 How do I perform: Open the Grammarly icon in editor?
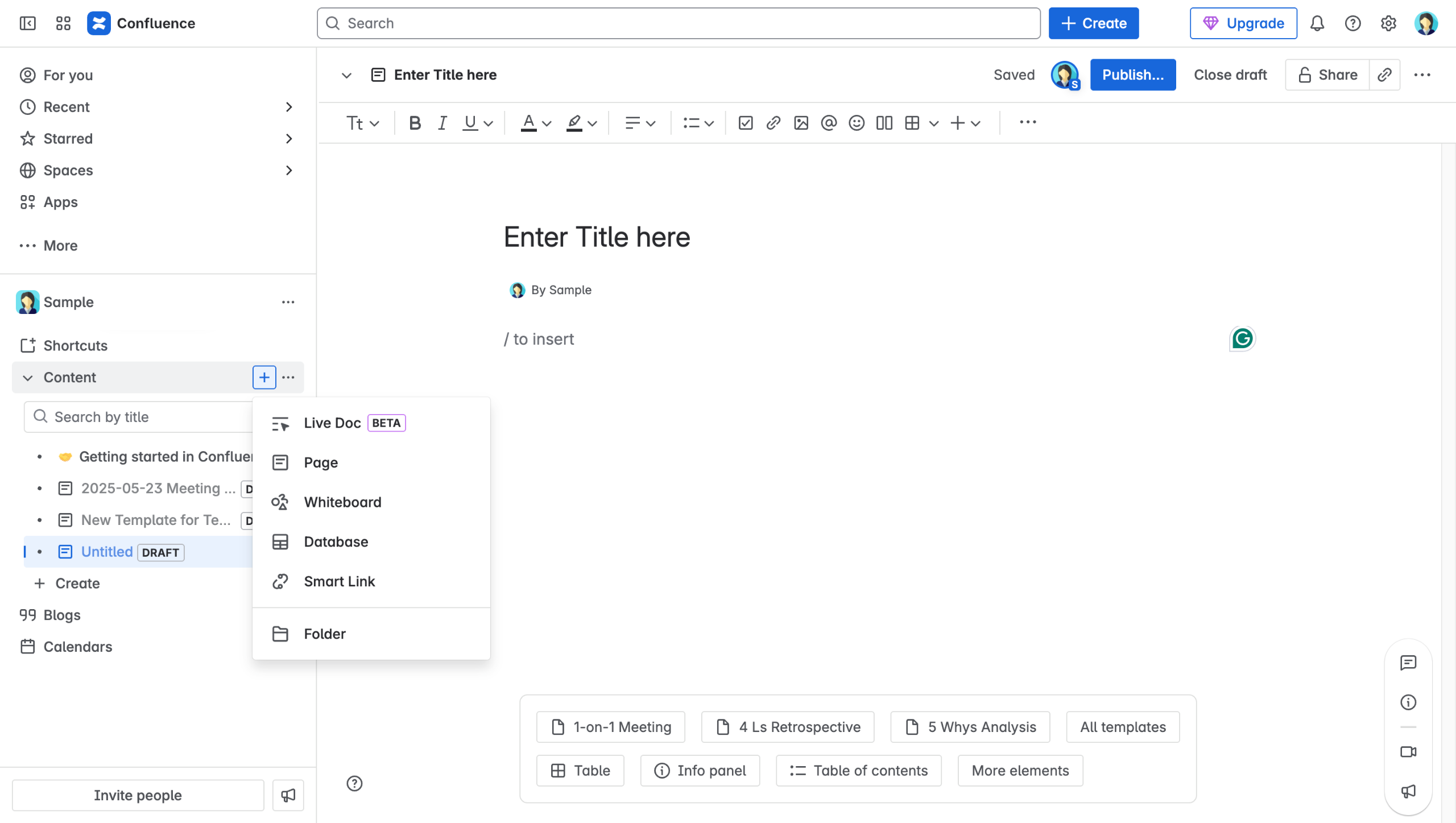tap(1242, 339)
